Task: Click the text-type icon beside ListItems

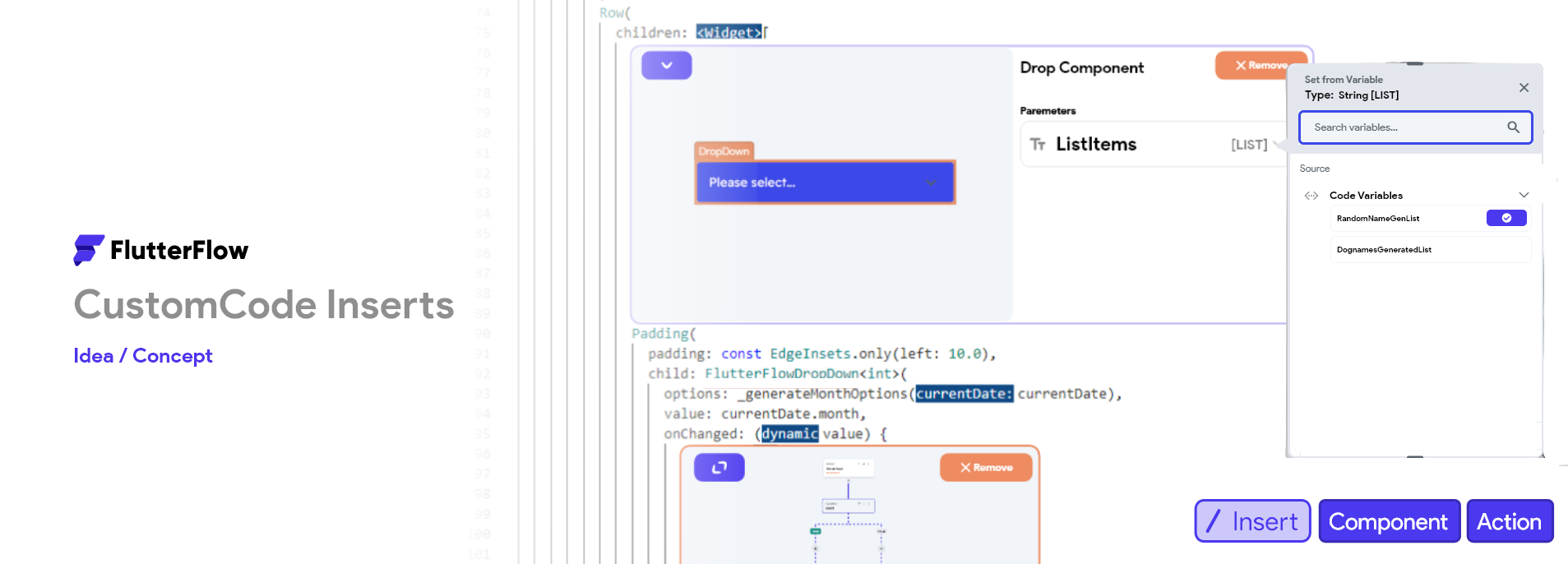Action: tap(1038, 145)
